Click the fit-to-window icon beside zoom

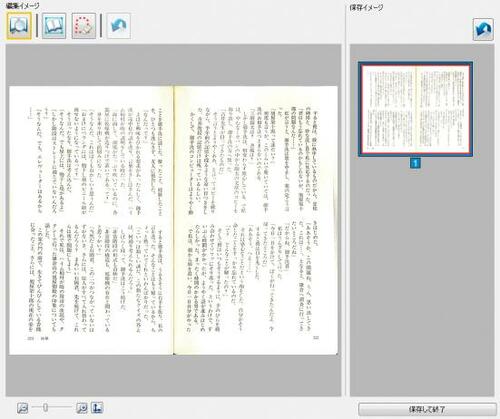click(97, 408)
